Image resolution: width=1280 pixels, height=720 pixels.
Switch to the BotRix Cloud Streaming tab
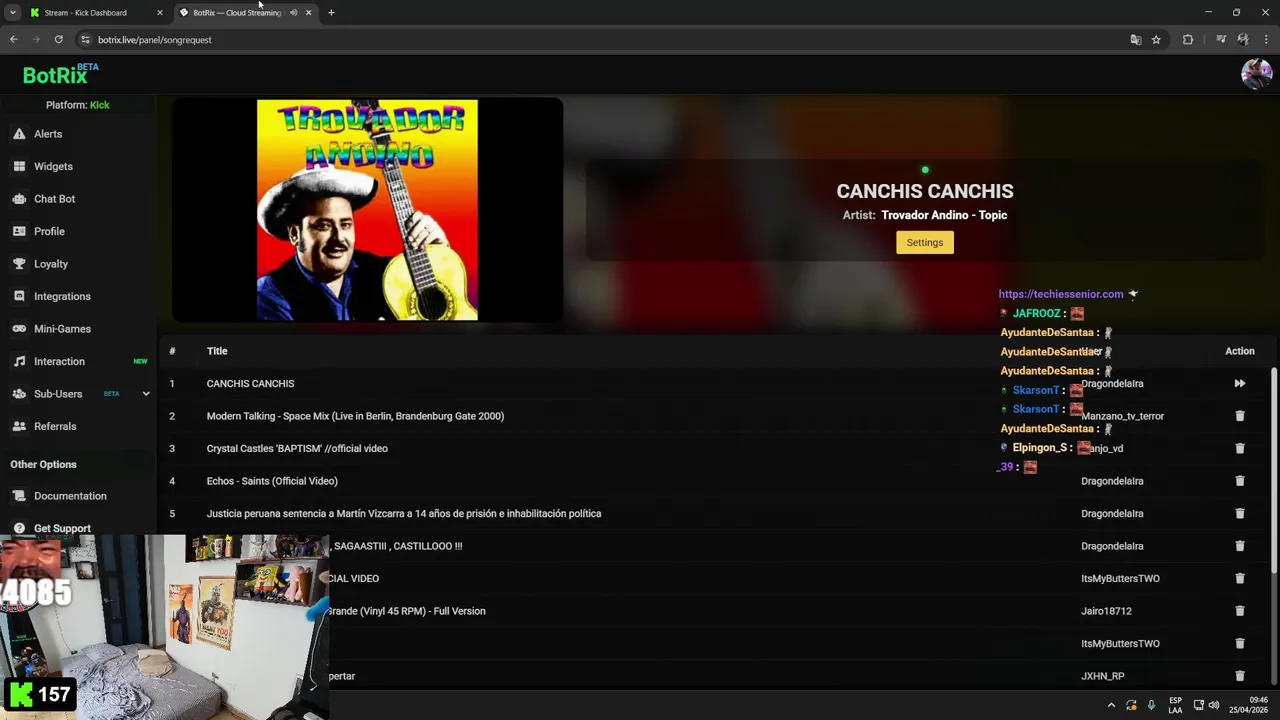coord(237,13)
